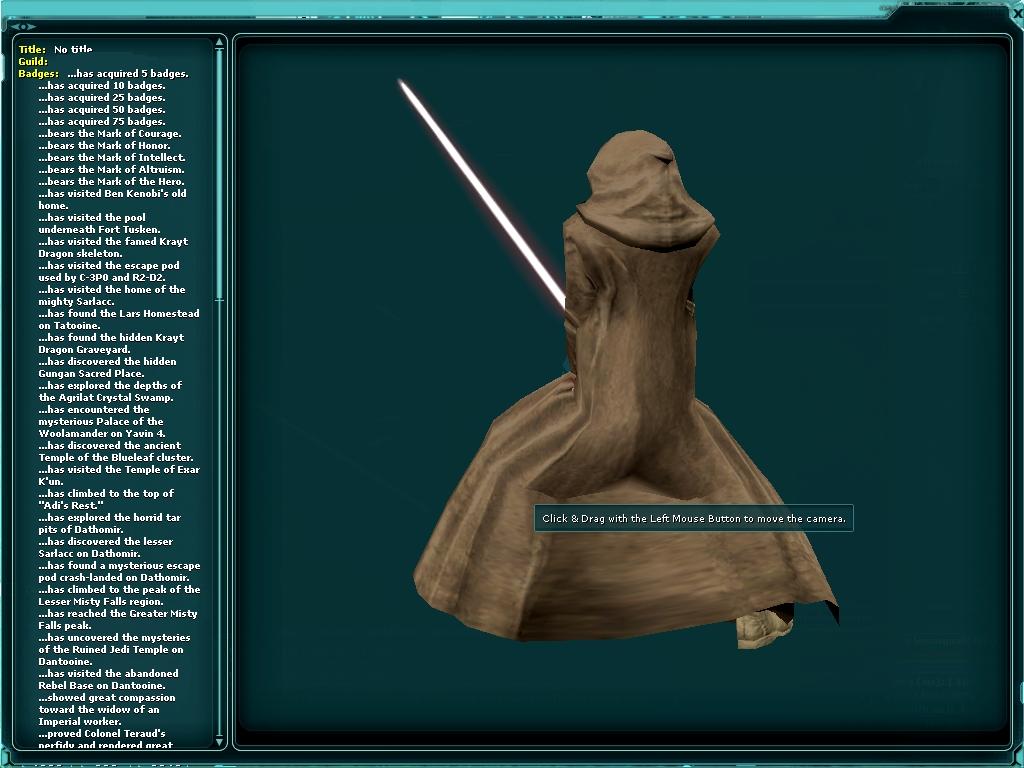Screen dimensions: 1024x768
Task: Select the famed Krayt Dragon skeleton badge
Action: pyautogui.click(x=113, y=248)
